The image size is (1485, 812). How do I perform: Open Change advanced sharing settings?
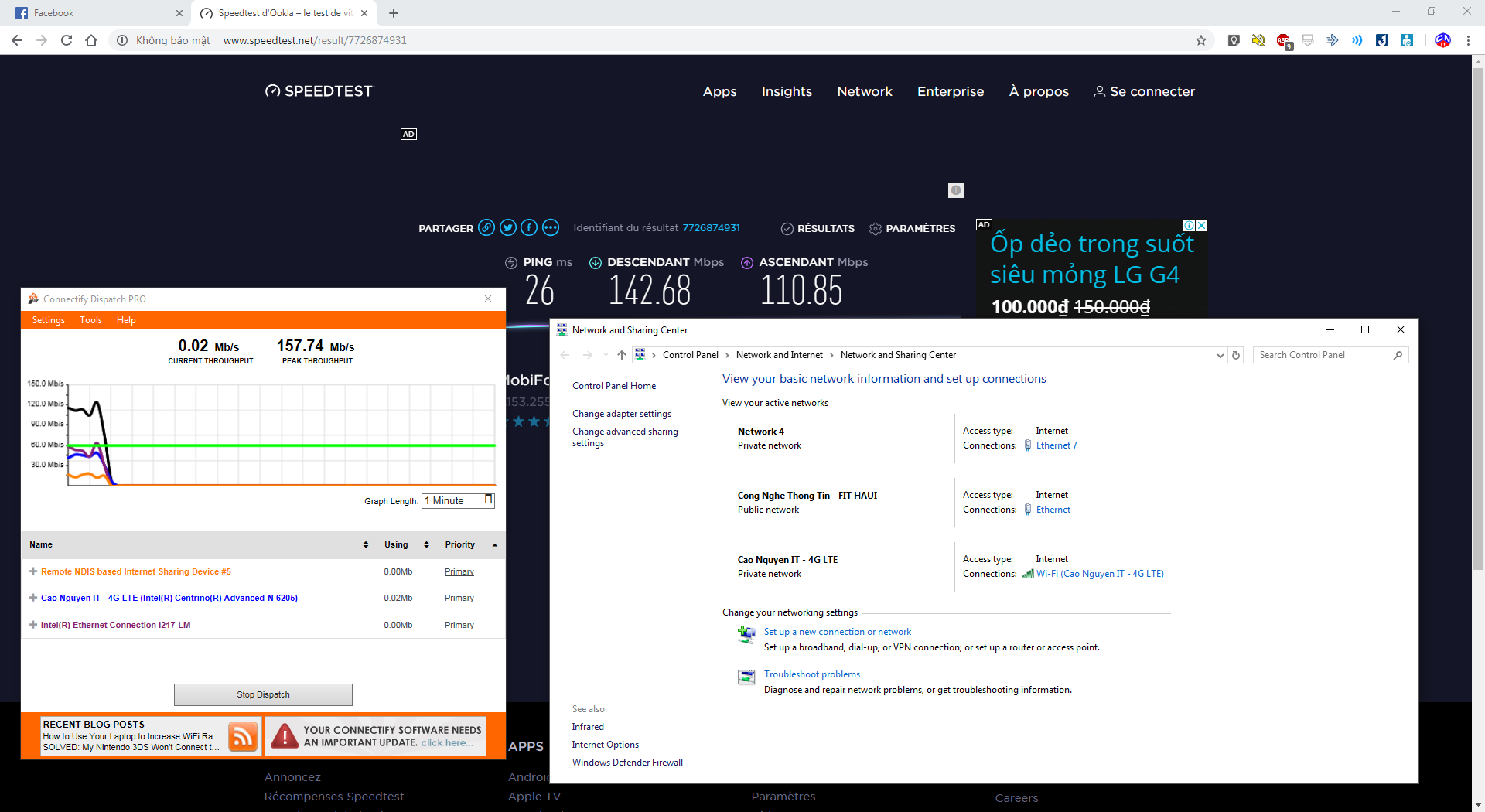click(x=625, y=437)
